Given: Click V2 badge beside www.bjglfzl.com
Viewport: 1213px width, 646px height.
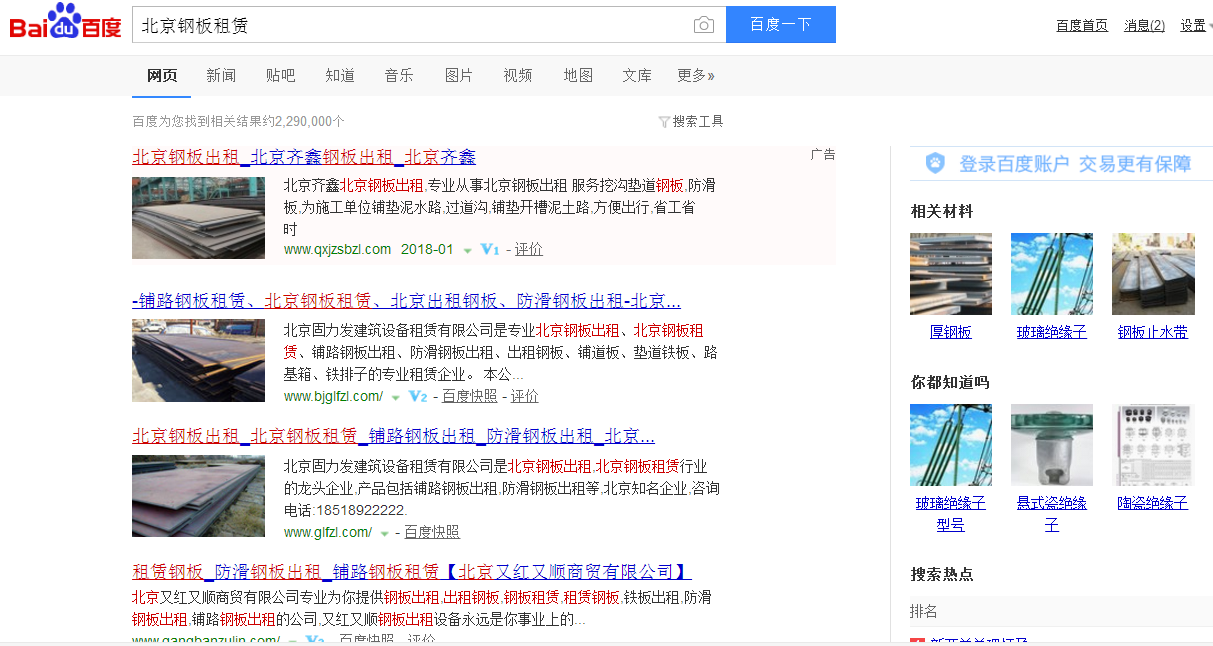Looking at the screenshot, I should [x=418, y=397].
